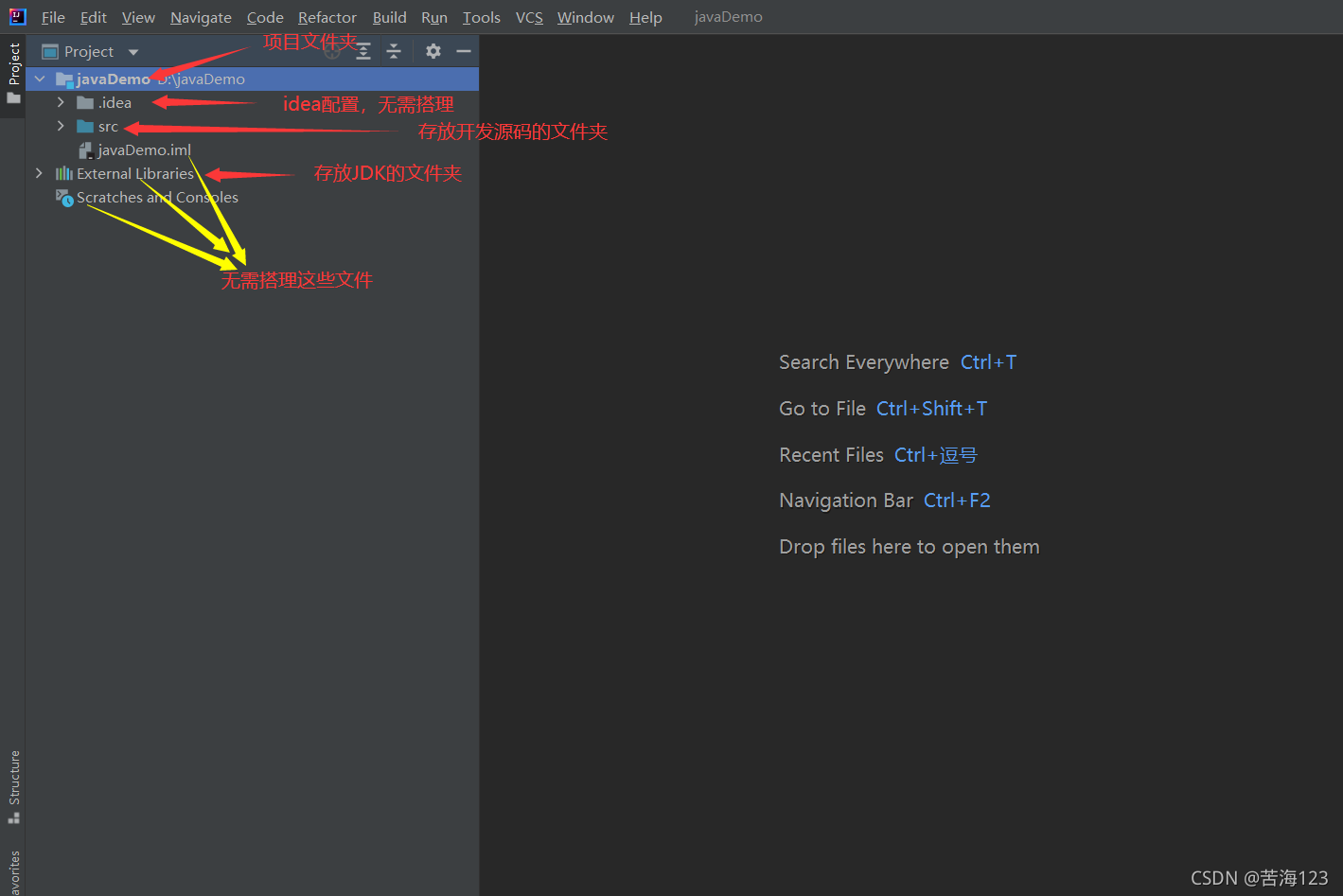Click 'Drop files here to open them' text
1343x896 pixels.
point(910,547)
